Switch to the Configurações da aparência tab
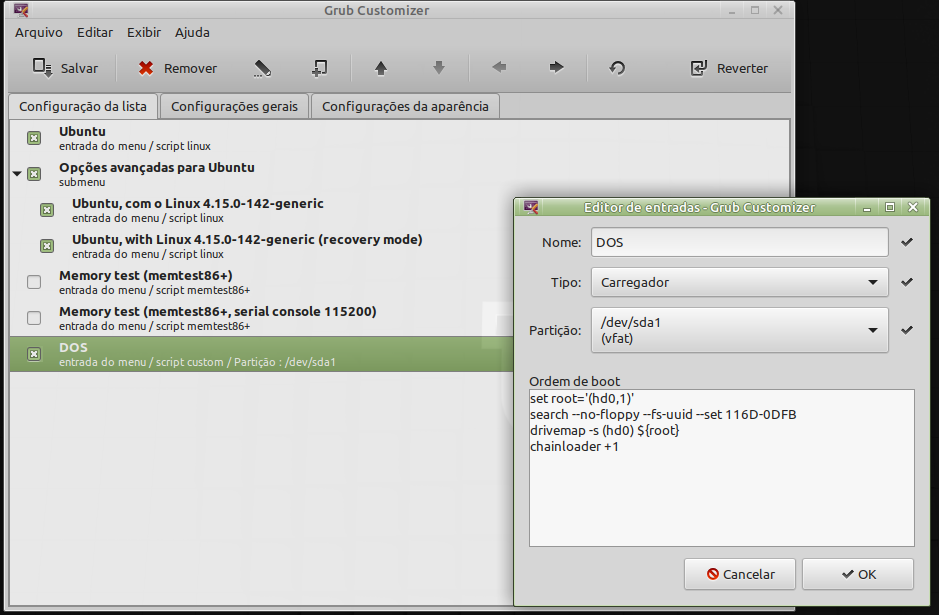 point(405,106)
